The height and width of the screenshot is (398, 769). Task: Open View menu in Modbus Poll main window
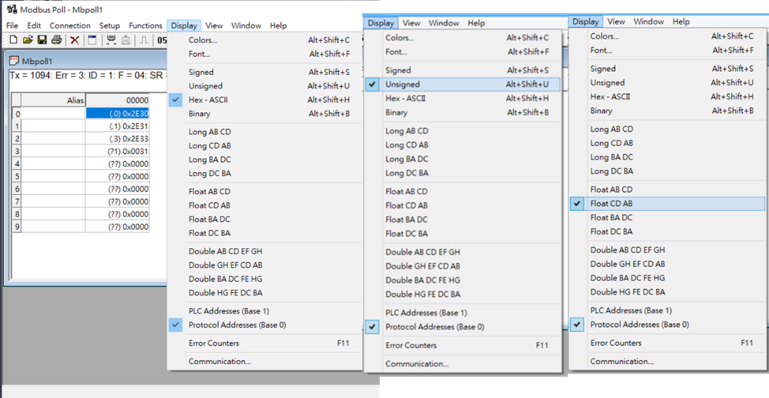point(214,25)
